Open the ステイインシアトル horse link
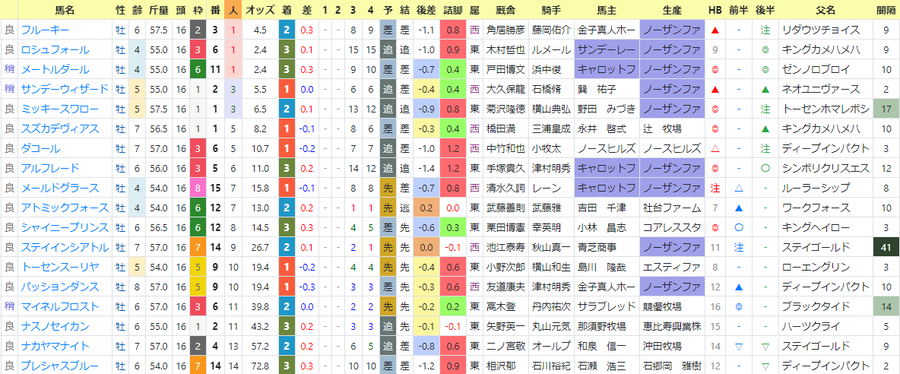This screenshot has width=900, height=374. coord(64,247)
